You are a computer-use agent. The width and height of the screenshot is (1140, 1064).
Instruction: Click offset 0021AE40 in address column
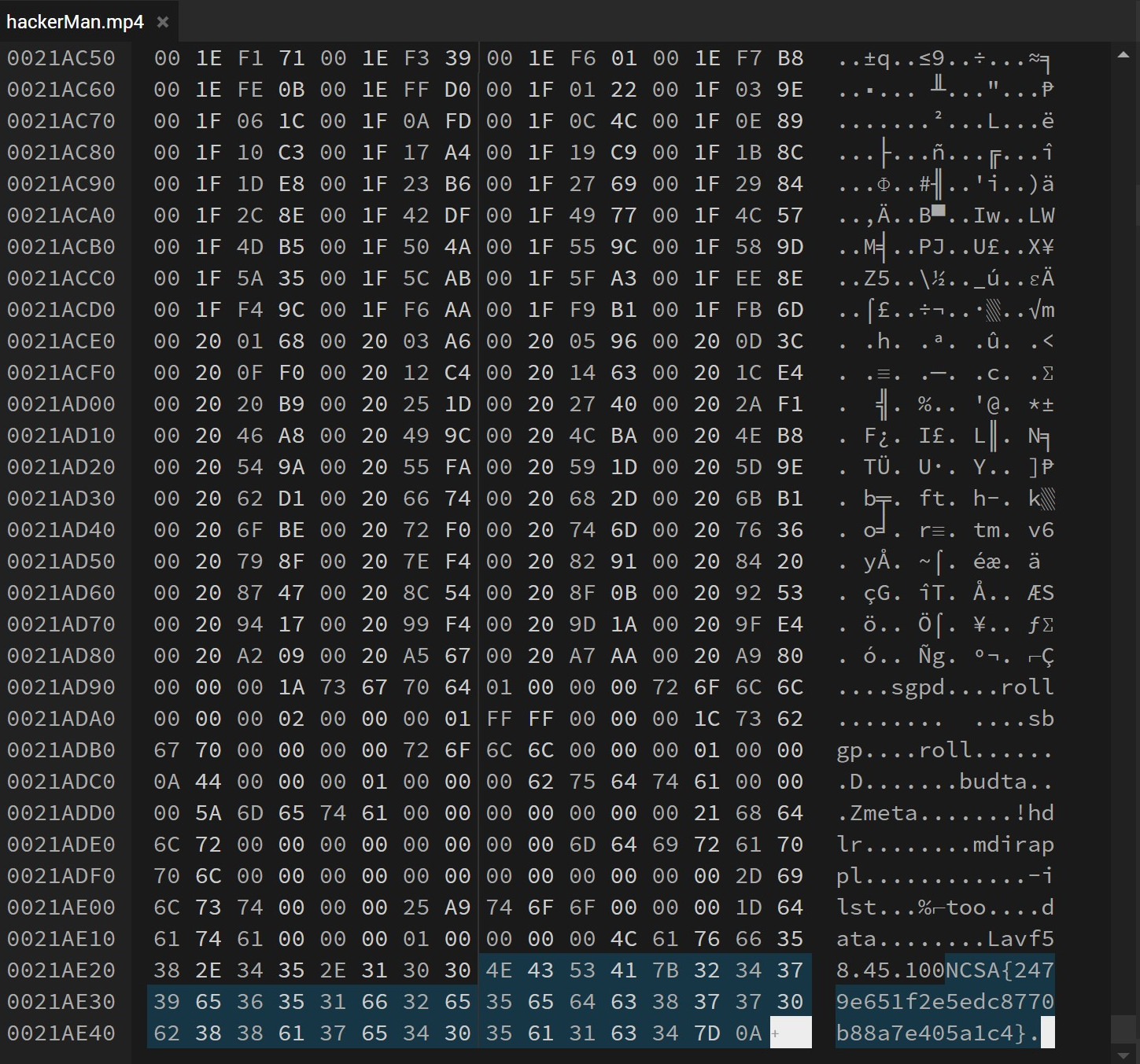[x=61, y=1033]
